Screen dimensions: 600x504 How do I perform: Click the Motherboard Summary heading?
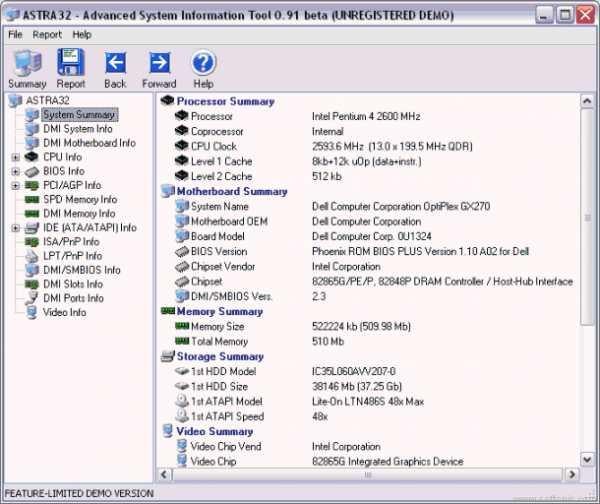coord(232,191)
